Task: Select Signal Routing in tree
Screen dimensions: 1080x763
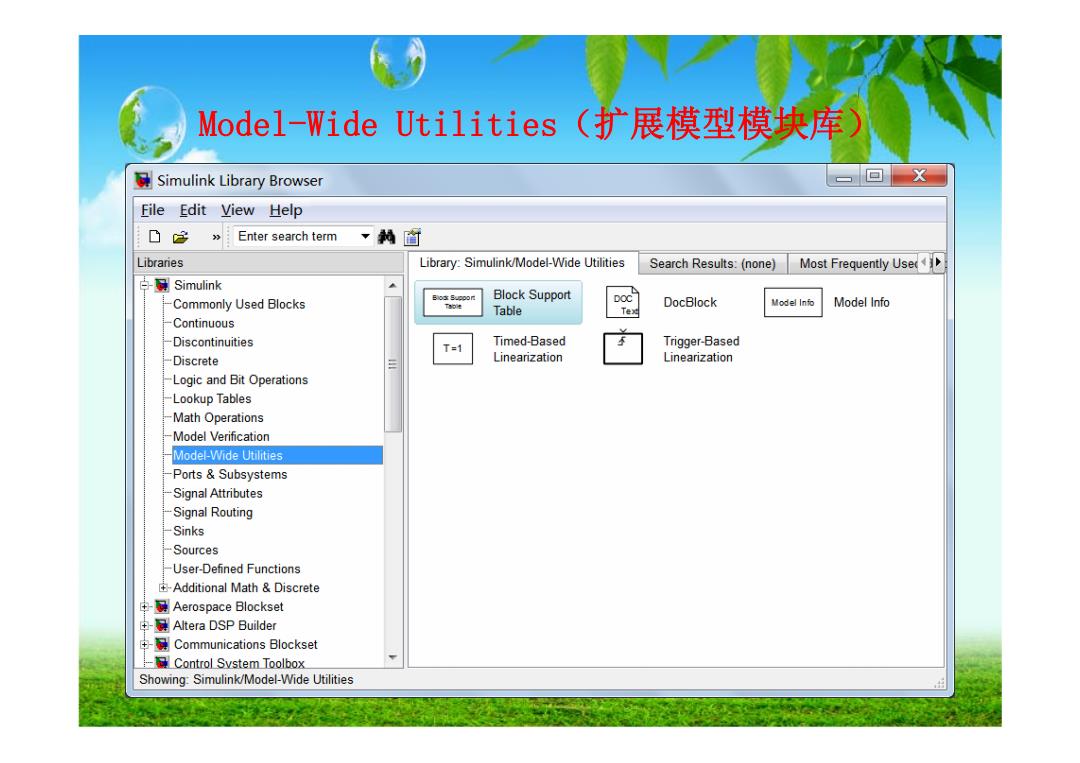Action: point(213,512)
